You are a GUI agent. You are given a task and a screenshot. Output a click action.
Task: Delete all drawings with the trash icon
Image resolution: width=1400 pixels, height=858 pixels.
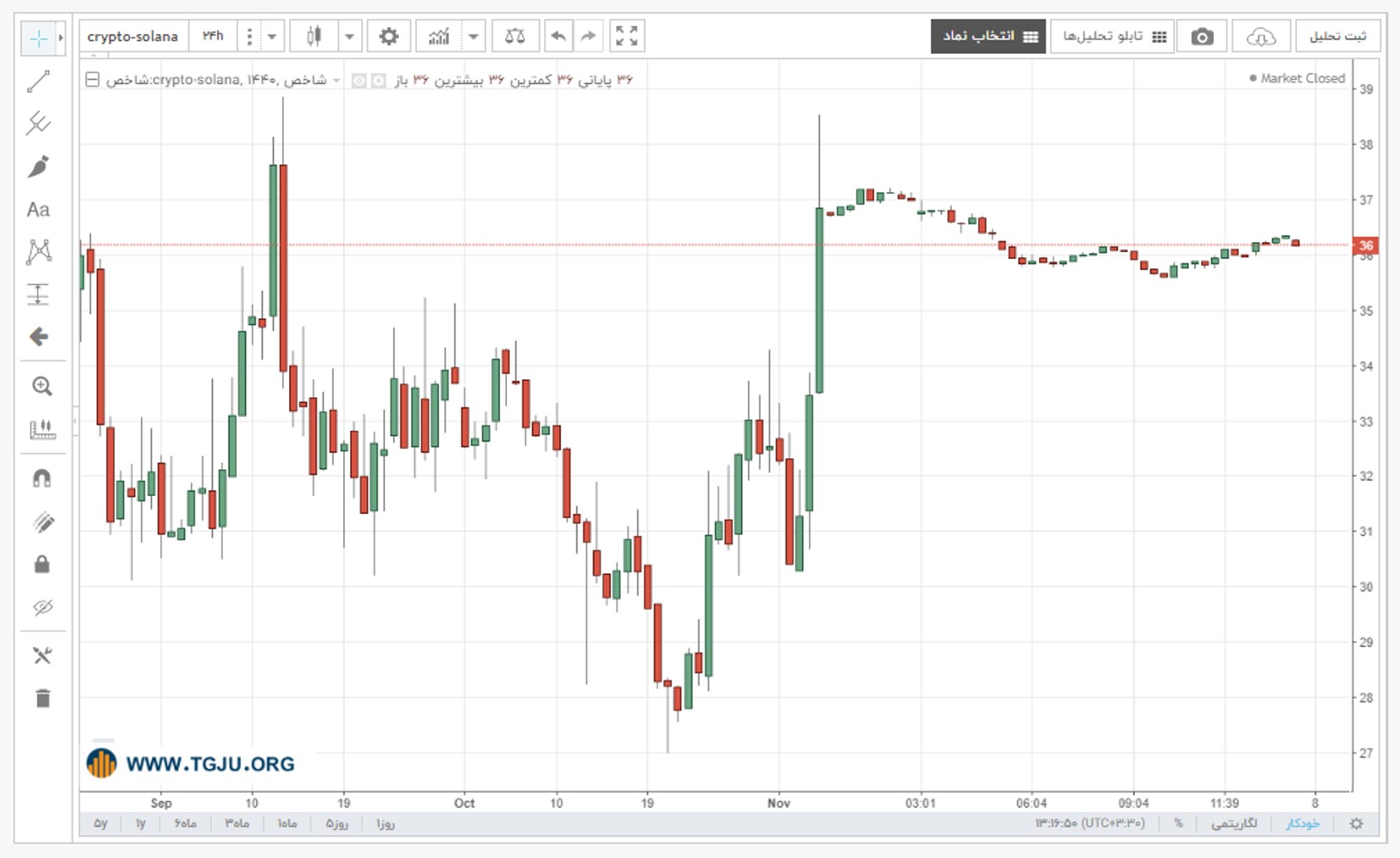pos(42,698)
